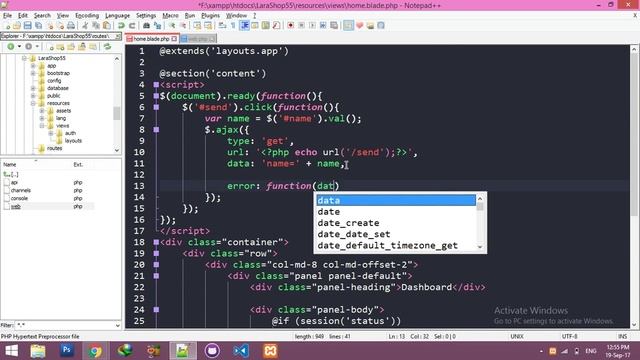Image resolution: width=640 pixels, height=360 pixels.
Task: Select the routes folder in the tree
Action: 54,148
